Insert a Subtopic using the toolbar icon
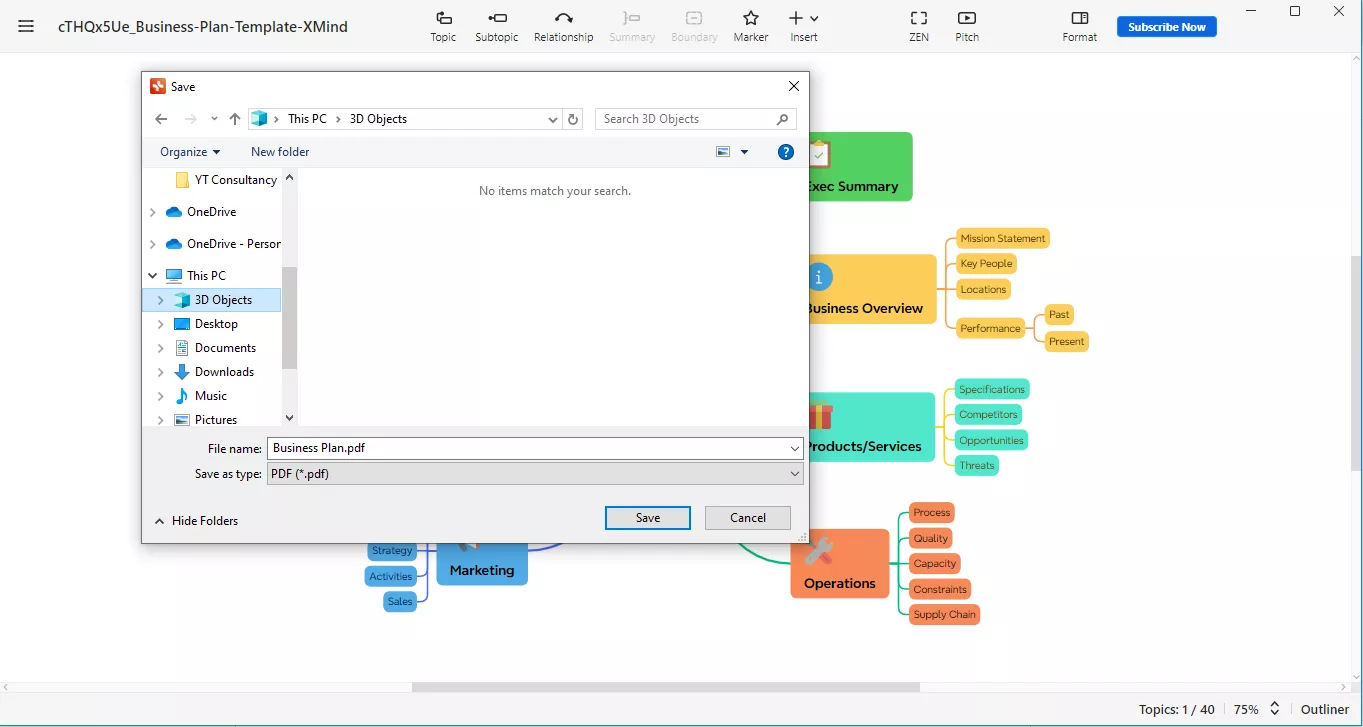The width and height of the screenshot is (1363, 727). pos(496,26)
